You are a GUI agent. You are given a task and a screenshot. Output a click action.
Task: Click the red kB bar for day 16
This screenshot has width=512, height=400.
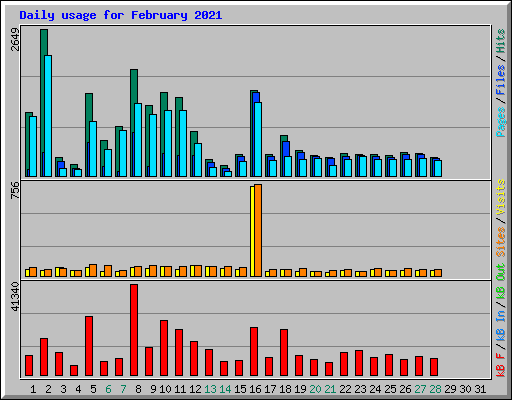point(254,352)
